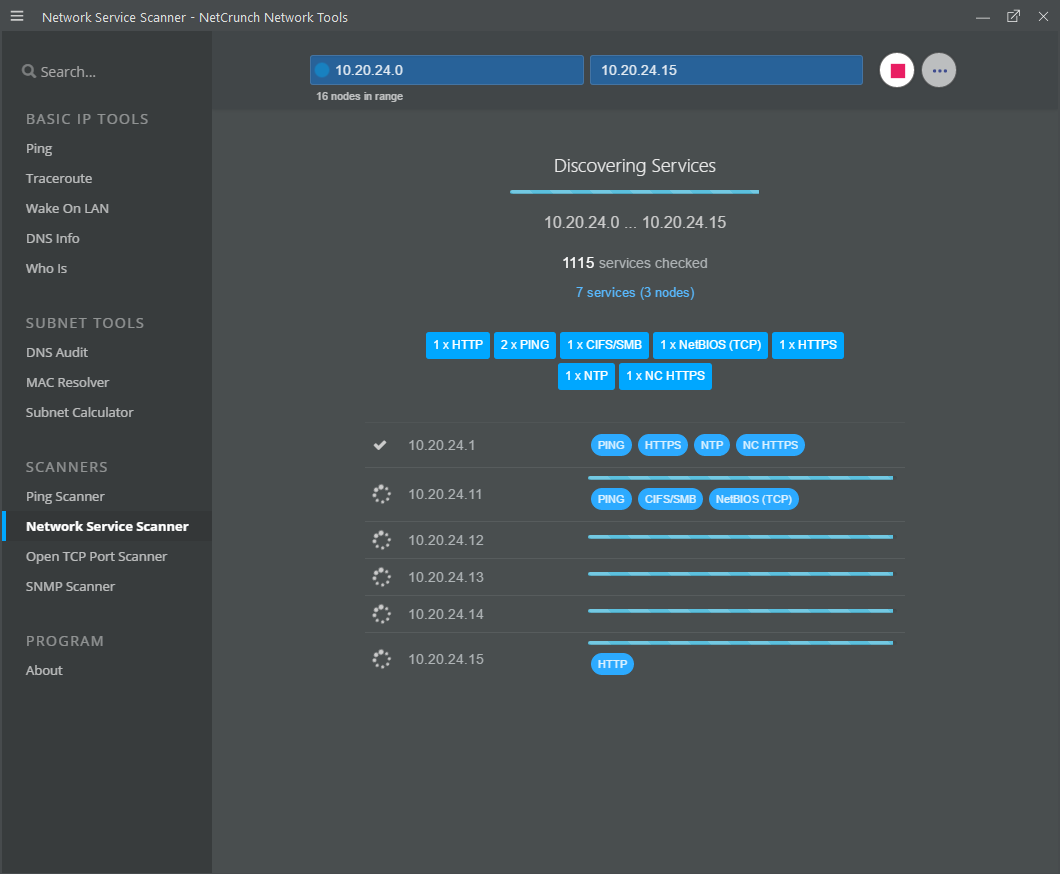Select the 10.20.24.14 address text

pyautogui.click(x=445, y=614)
